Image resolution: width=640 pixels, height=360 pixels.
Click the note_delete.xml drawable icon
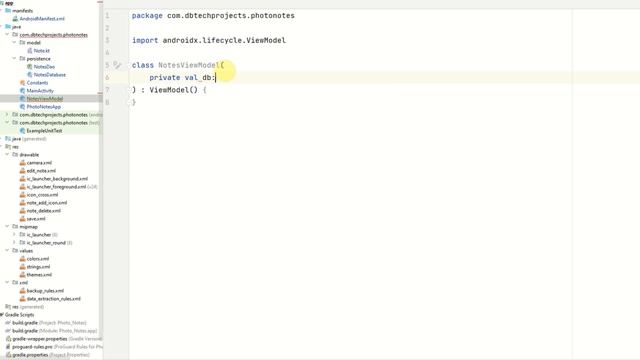click(x=22, y=211)
